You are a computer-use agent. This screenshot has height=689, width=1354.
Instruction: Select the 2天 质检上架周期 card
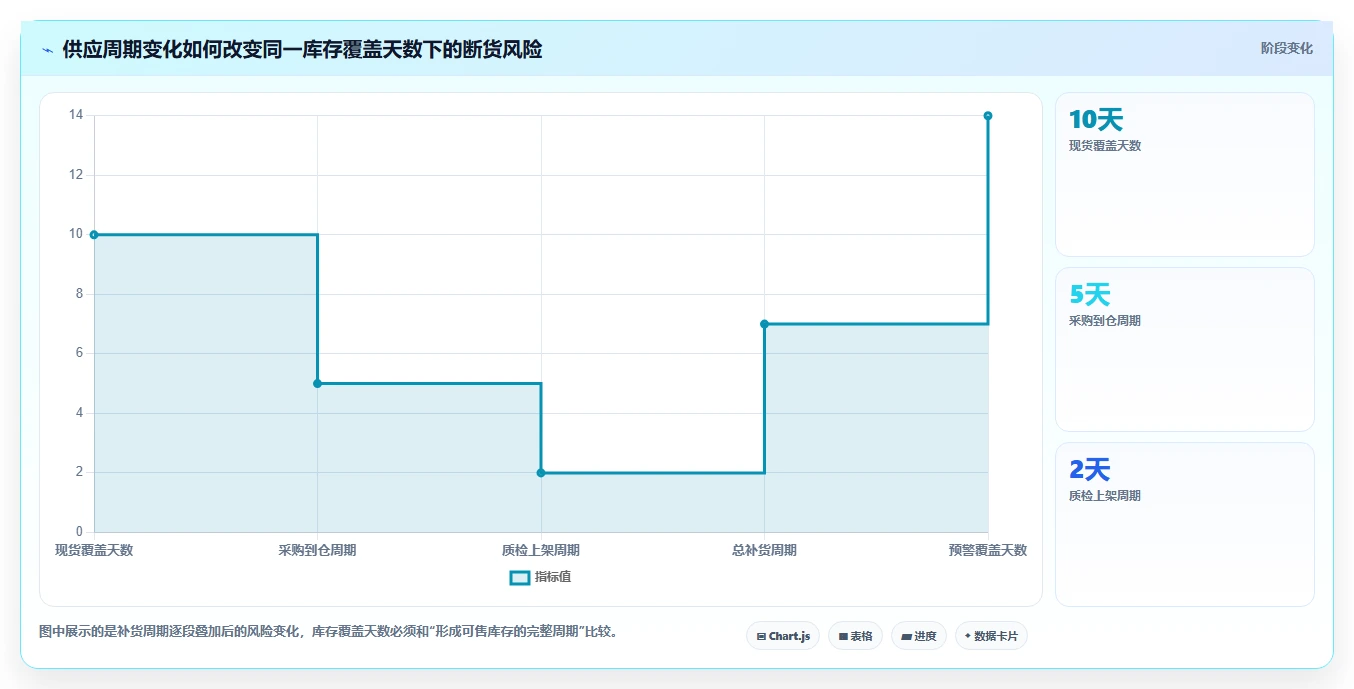click(x=1185, y=525)
